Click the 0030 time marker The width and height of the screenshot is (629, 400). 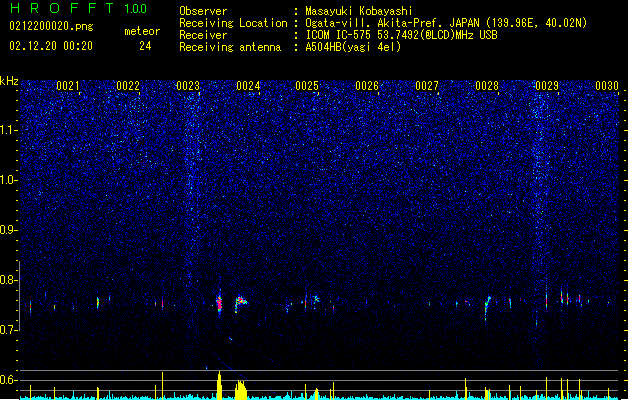[x=607, y=86]
